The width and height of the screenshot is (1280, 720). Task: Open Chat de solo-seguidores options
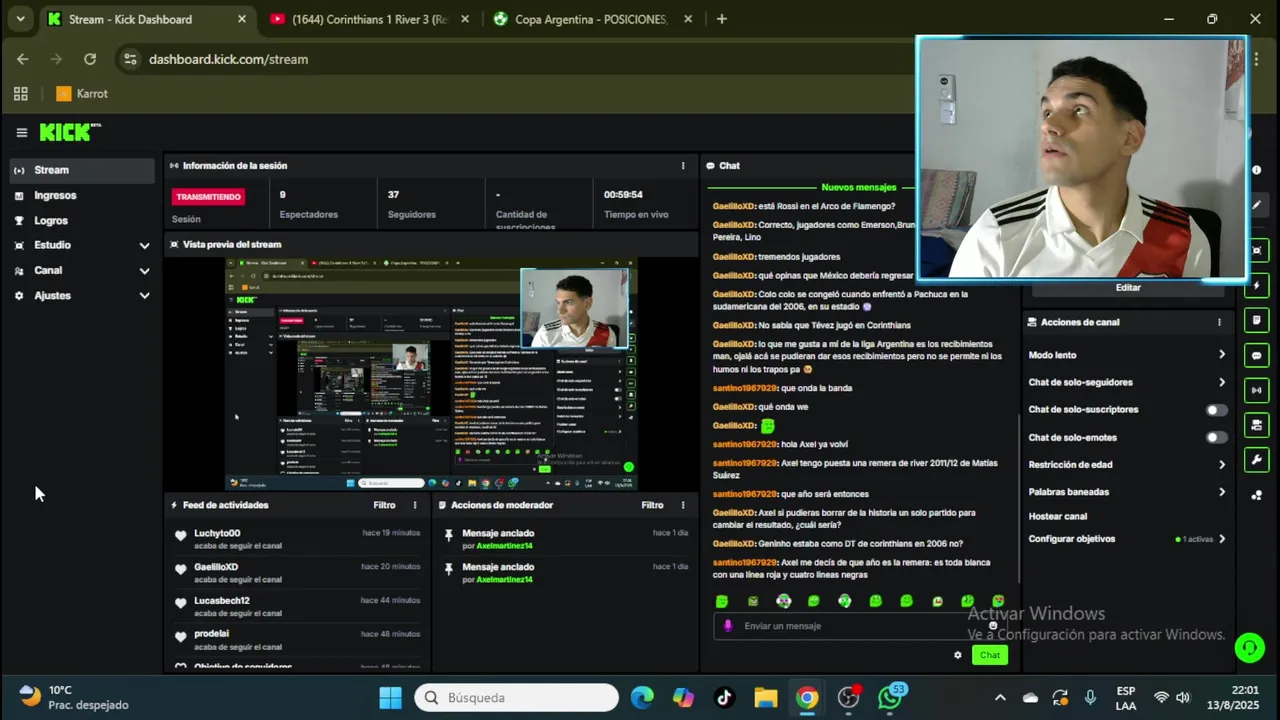pyautogui.click(x=1127, y=382)
